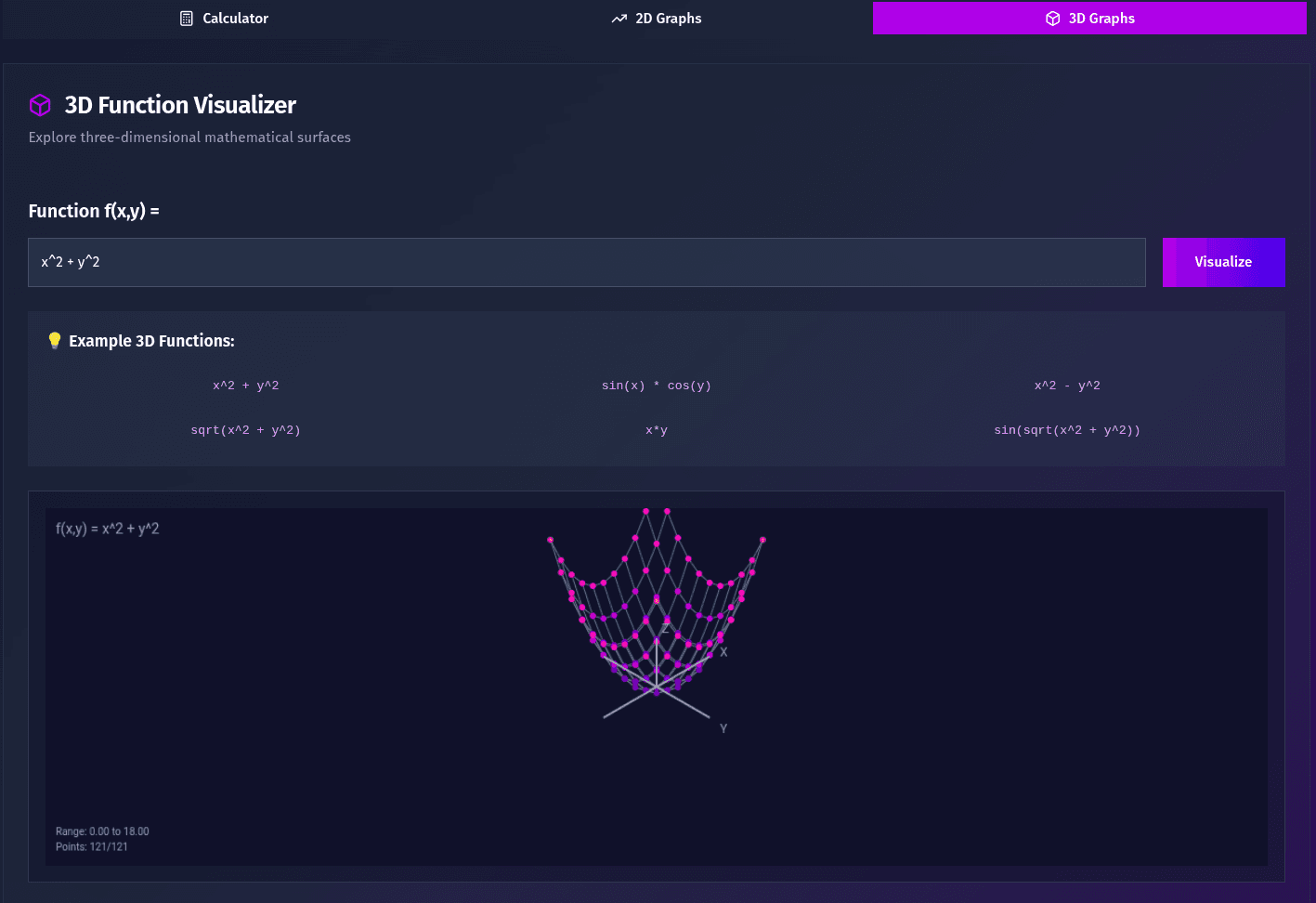Open the 2D Graphs tab

click(x=657, y=19)
